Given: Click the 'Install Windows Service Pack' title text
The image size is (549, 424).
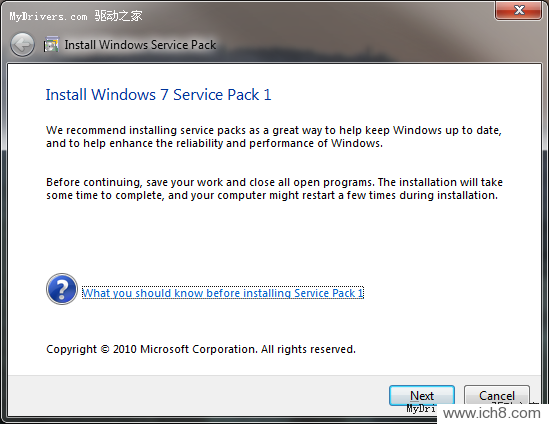Looking at the screenshot, I should [140, 45].
